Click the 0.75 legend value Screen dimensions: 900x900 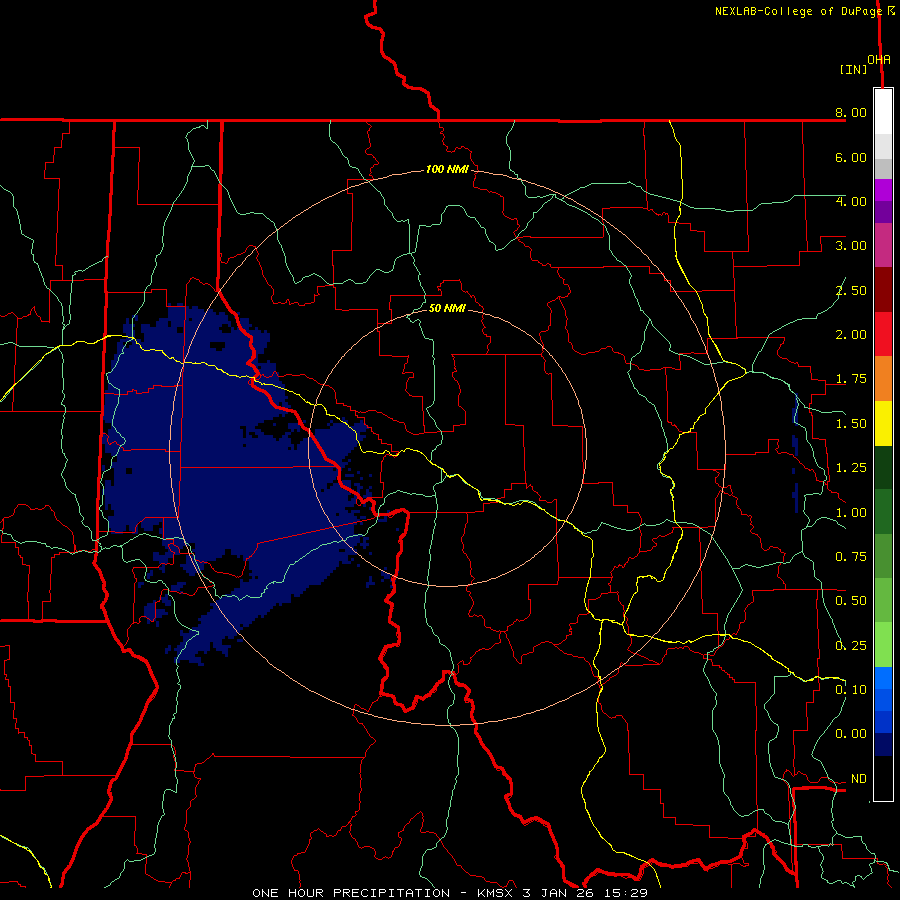[851, 557]
